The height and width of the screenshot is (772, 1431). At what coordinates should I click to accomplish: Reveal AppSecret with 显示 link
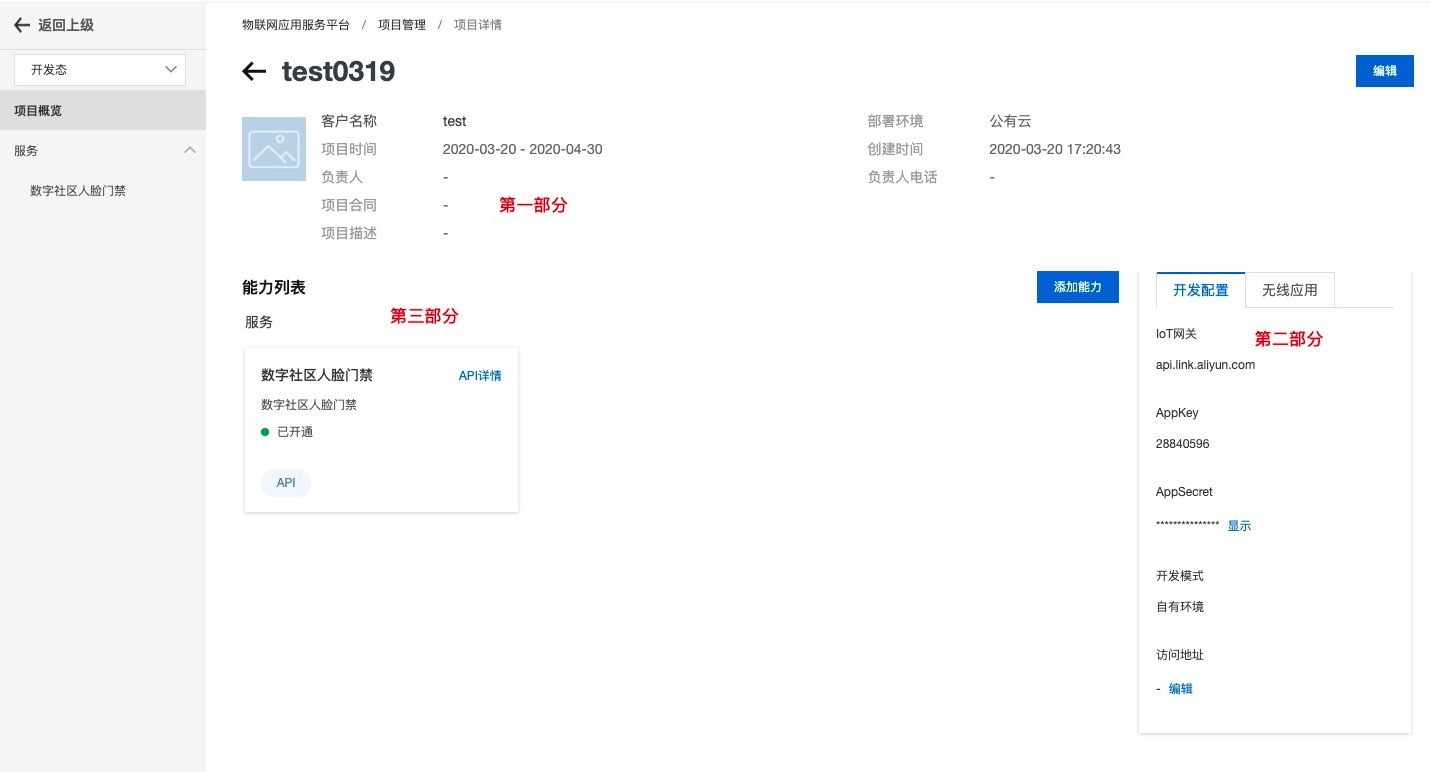point(1239,526)
